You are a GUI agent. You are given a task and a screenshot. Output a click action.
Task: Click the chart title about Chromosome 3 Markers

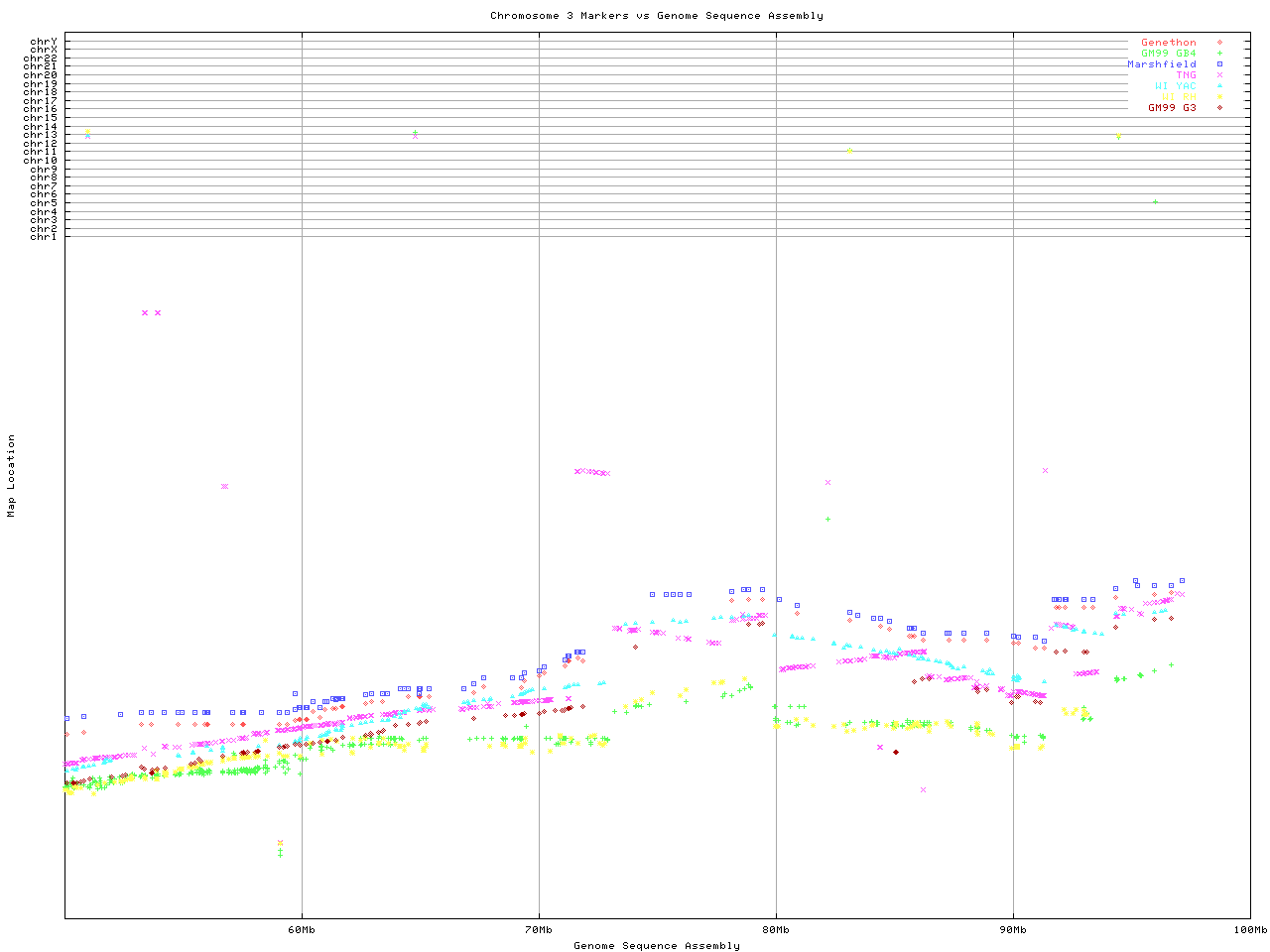click(656, 16)
